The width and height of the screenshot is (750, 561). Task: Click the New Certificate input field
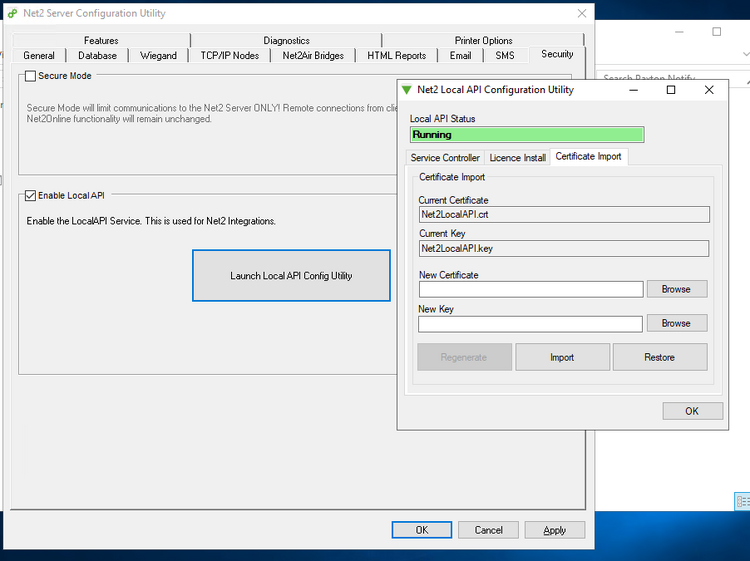[x=531, y=289]
